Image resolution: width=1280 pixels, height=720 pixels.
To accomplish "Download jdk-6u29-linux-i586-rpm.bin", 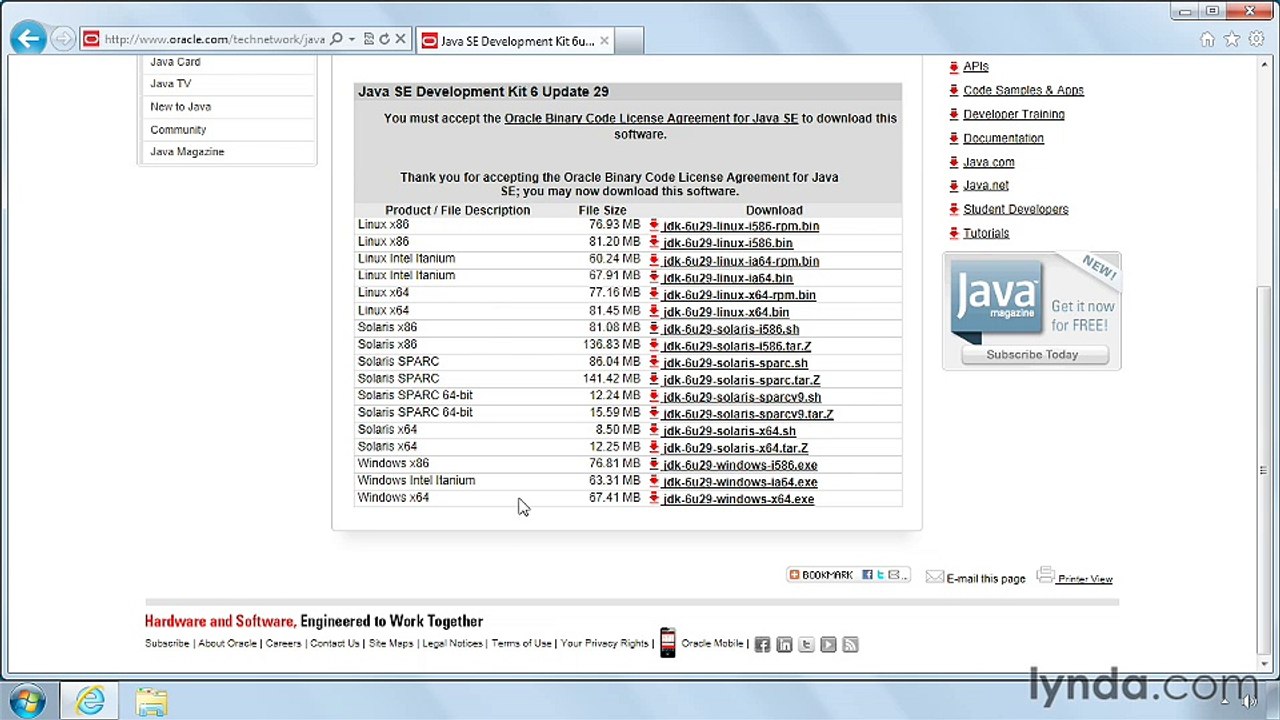I will coord(741,226).
